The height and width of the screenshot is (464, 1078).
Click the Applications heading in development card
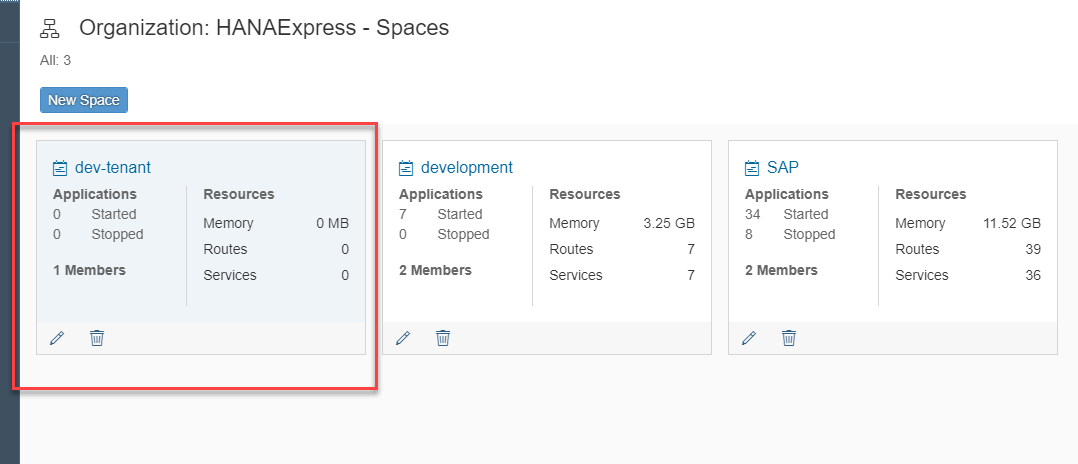441,195
